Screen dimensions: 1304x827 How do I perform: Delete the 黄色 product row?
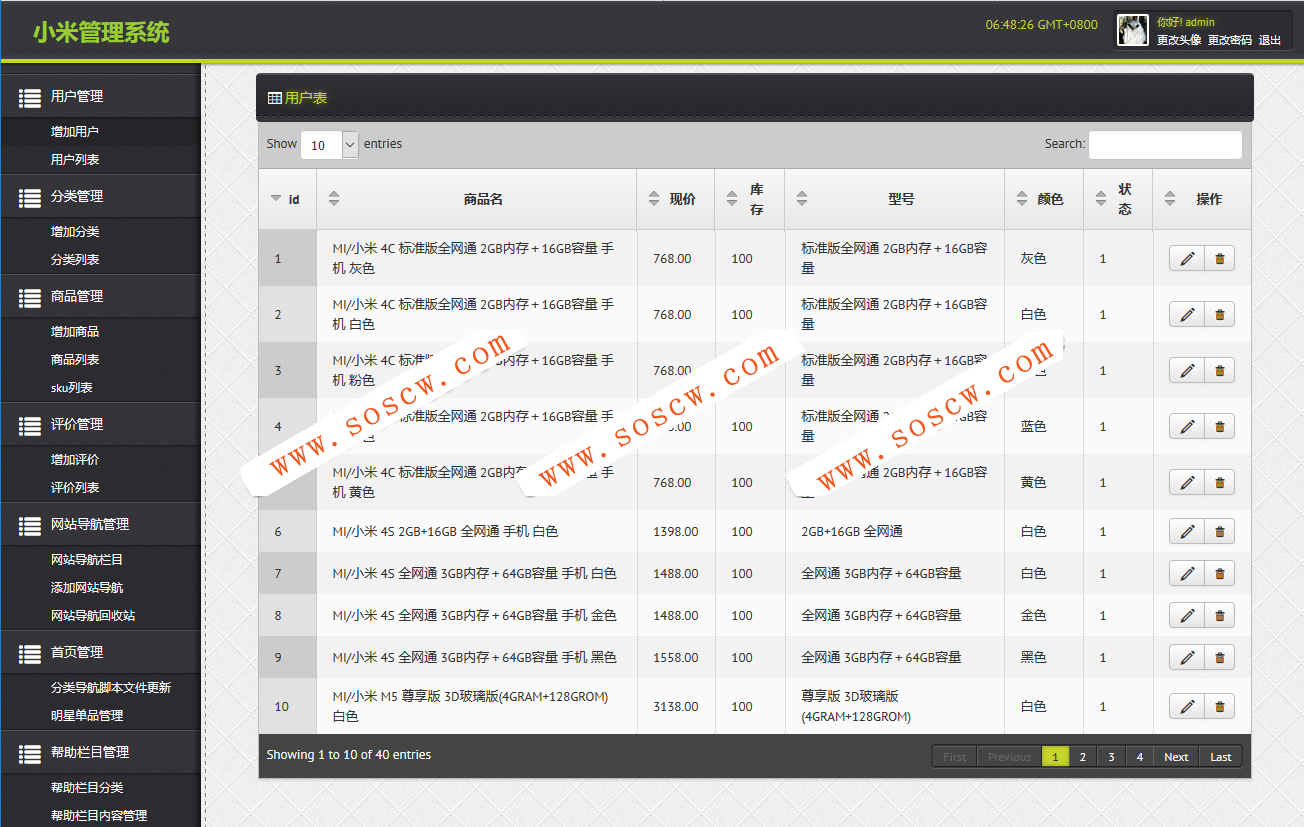pyautogui.click(x=1219, y=483)
